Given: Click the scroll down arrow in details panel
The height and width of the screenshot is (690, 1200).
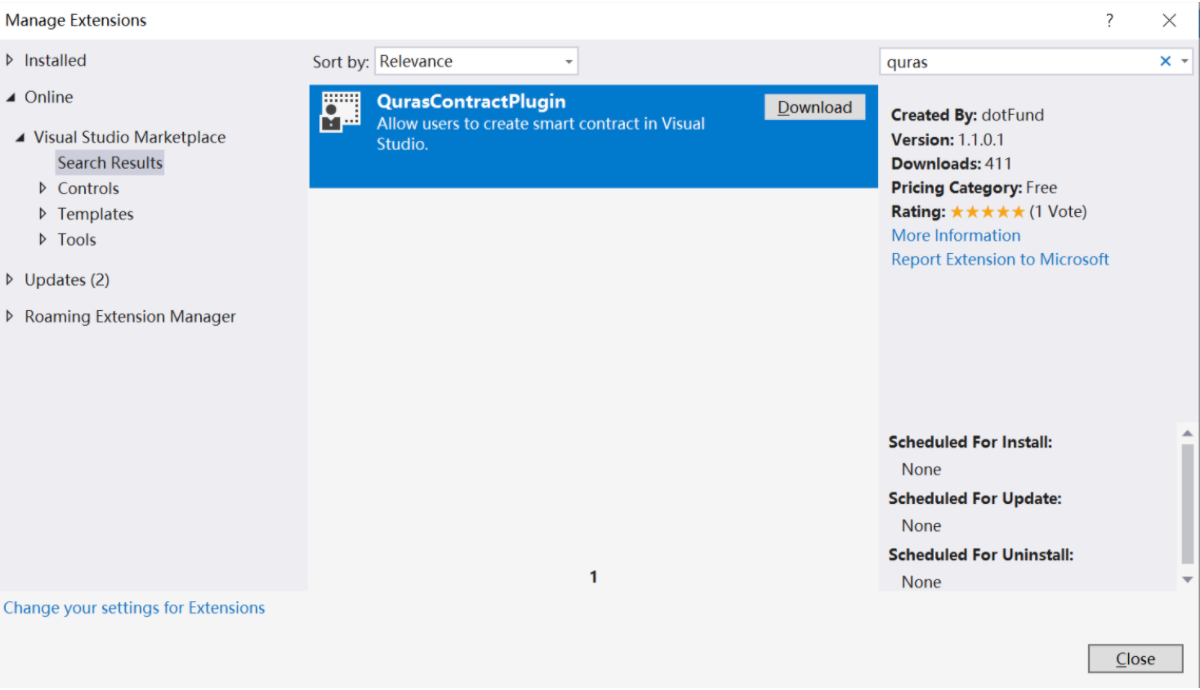Looking at the screenshot, I should (1187, 580).
